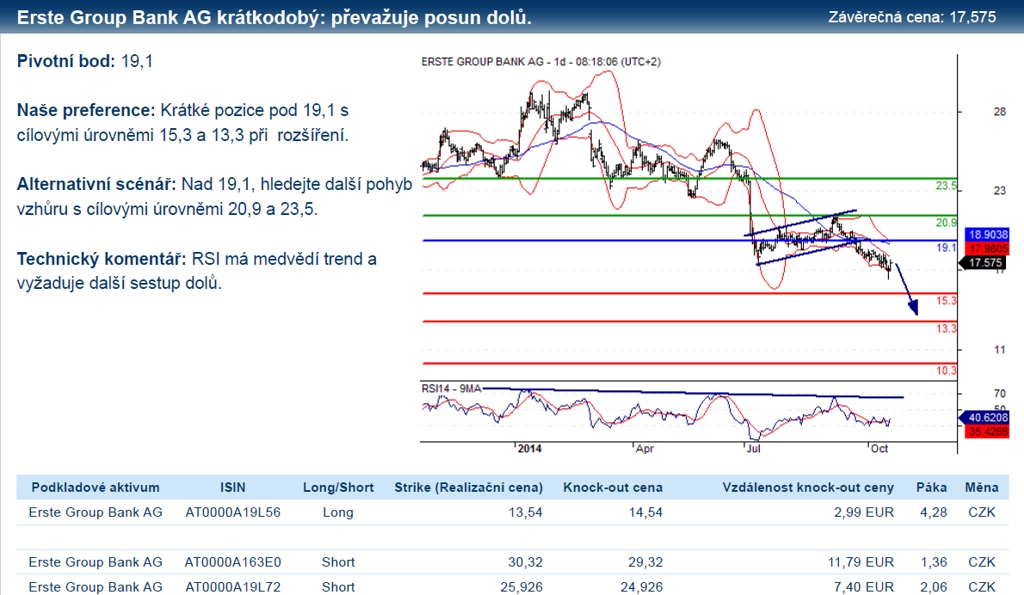Click the green 20.9 resistance level label
The image size is (1024, 595).
click(x=946, y=223)
